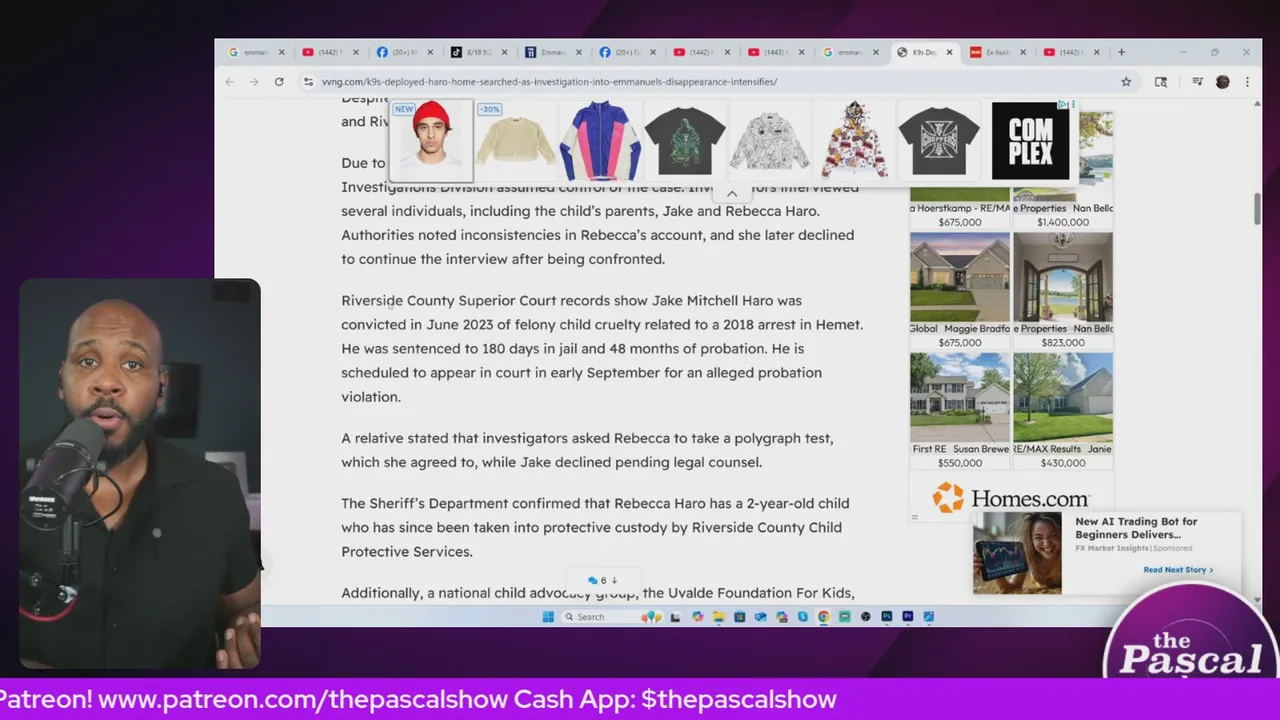Open the cream sweater product with -30% tag
This screenshot has width=1280, height=720.
click(515, 140)
